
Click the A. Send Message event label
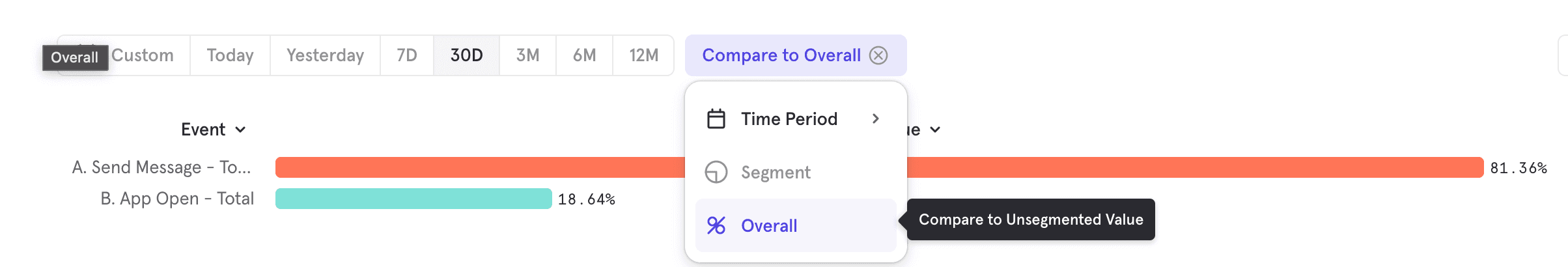point(161,167)
